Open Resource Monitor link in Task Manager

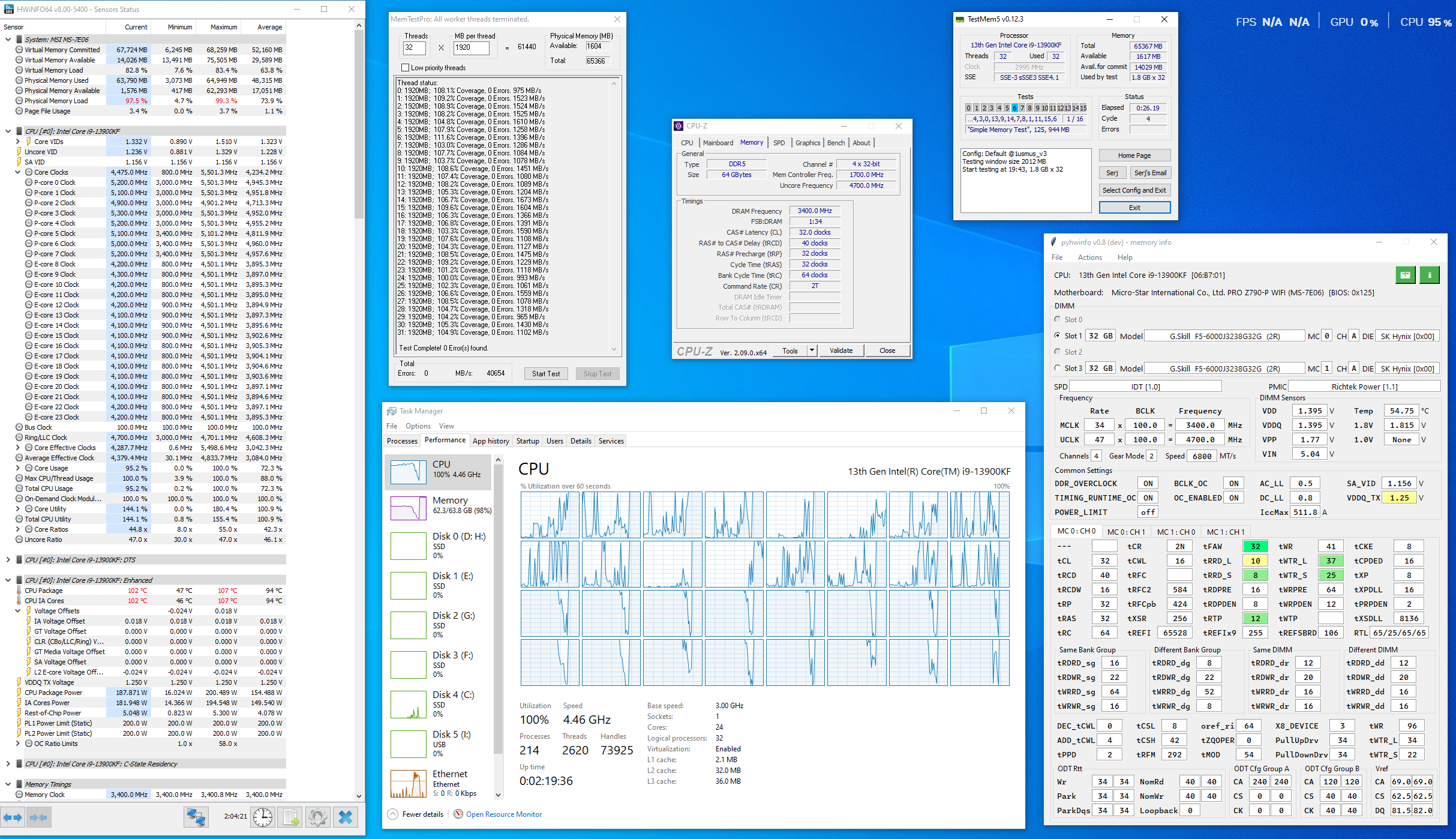(x=503, y=814)
